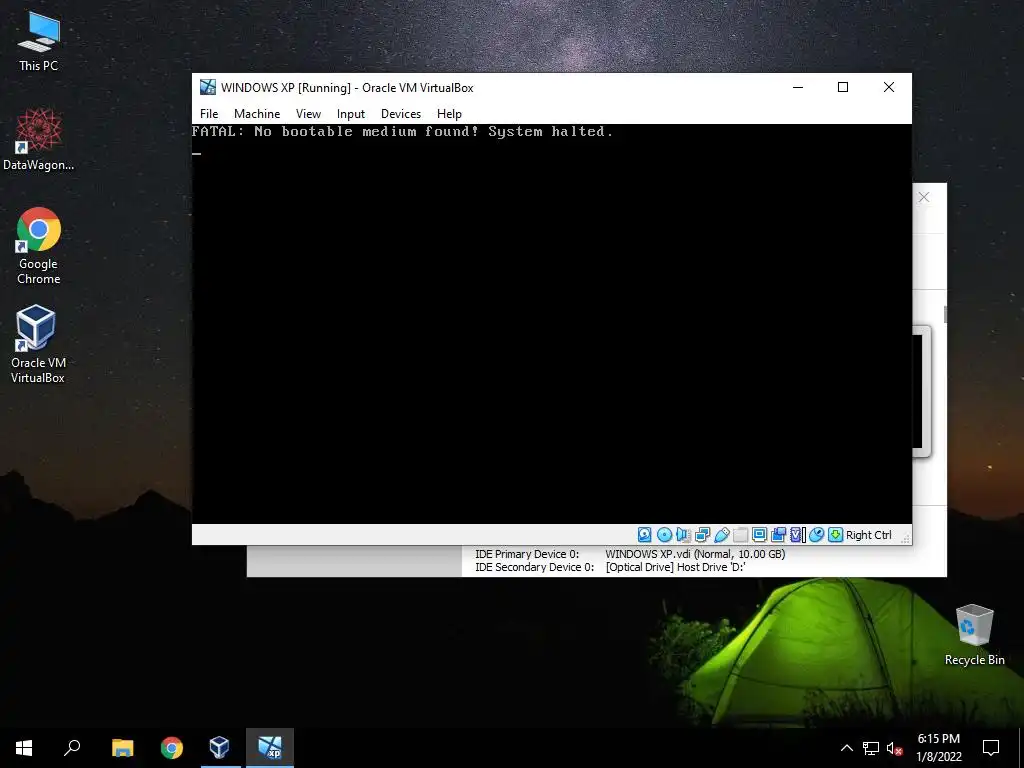Select the DataWagon desktop shortcut
Screen dimensions: 1024x768
click(39, 140)
